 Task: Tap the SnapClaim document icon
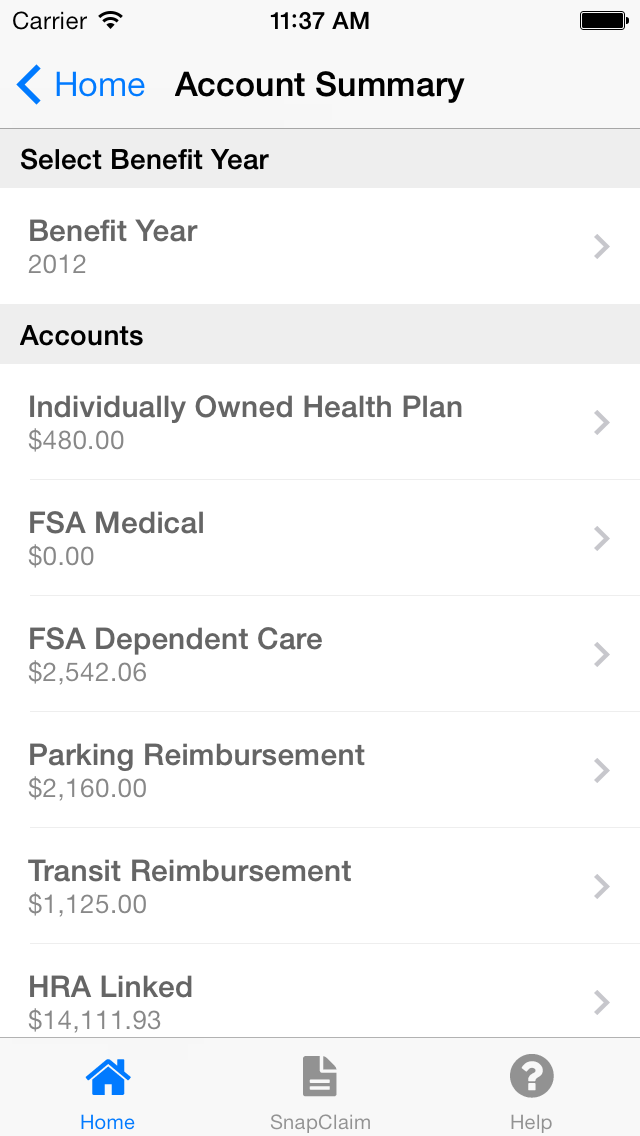[x=320, y=1077]
